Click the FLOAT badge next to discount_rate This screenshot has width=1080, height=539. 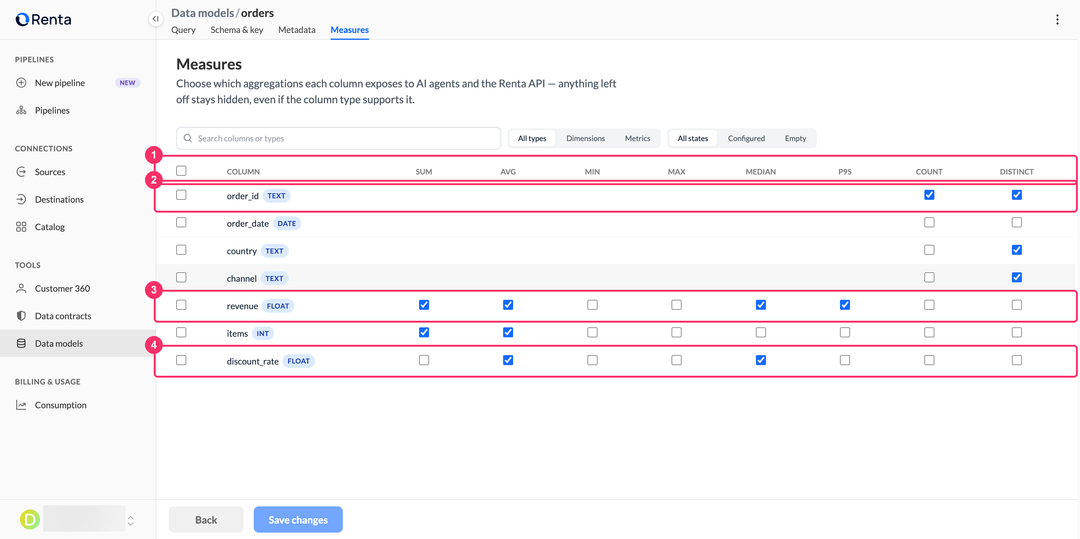pyautogui.click(x=298, y=361)
